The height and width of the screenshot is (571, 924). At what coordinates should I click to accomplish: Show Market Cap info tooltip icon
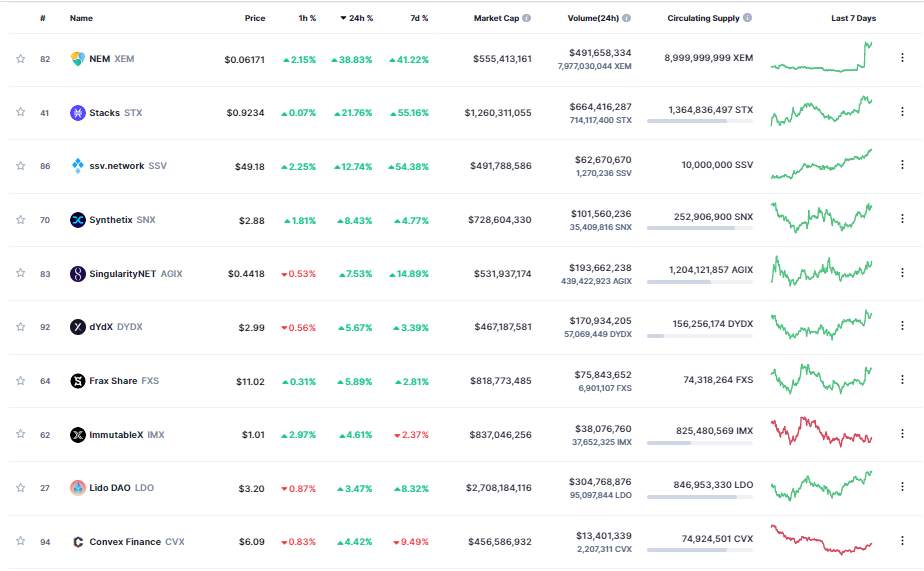pyautogui.click(x=526, y=18)
